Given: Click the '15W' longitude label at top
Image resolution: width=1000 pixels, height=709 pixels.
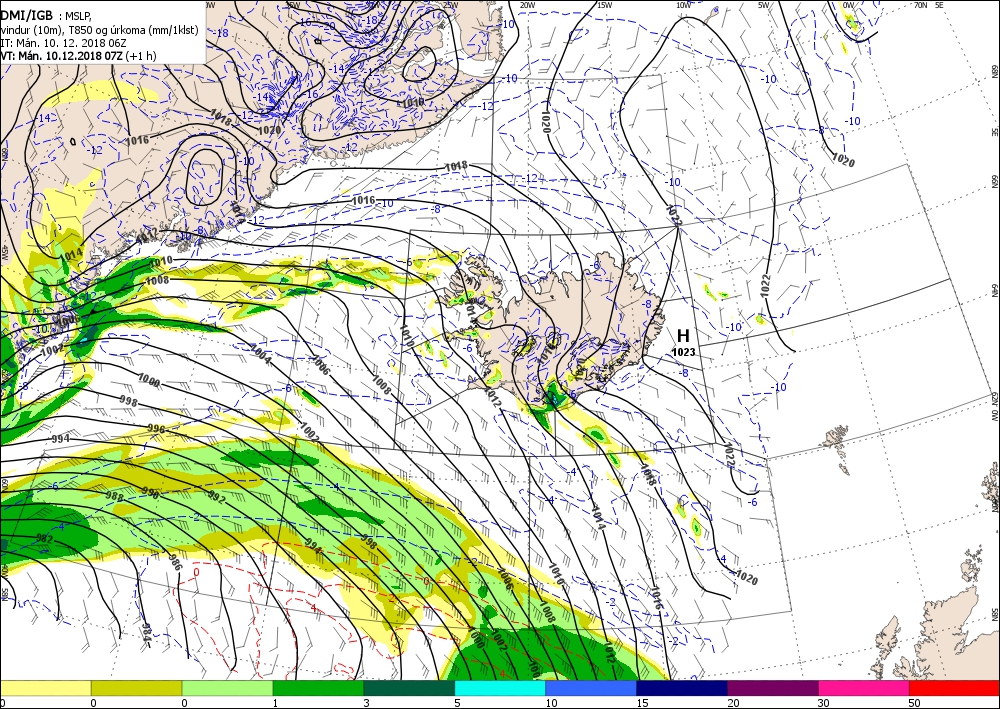Looking at the screenshot, I should (x=605, y=5).
